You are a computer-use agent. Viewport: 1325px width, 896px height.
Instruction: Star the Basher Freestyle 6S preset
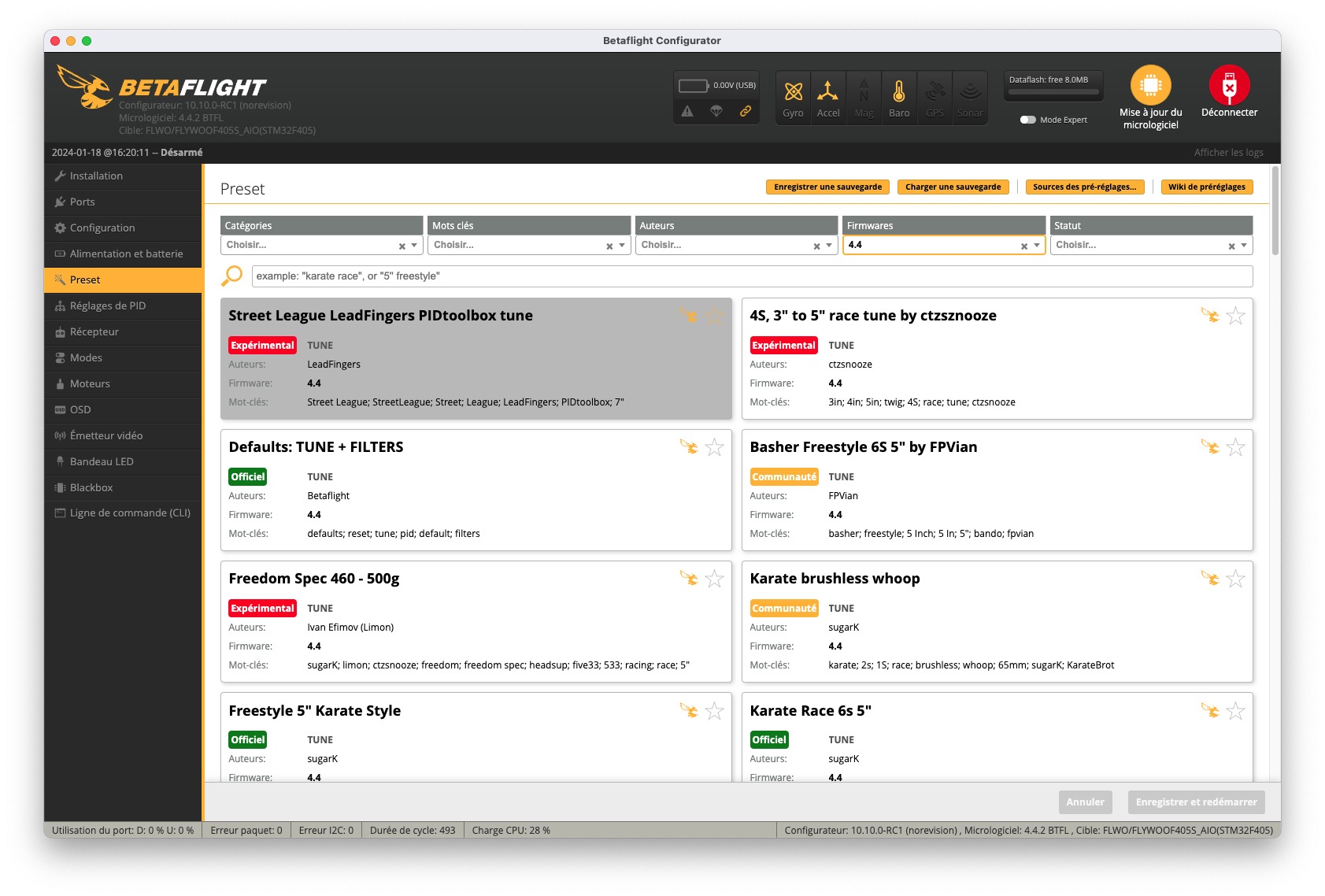[x=1236, y=447]
